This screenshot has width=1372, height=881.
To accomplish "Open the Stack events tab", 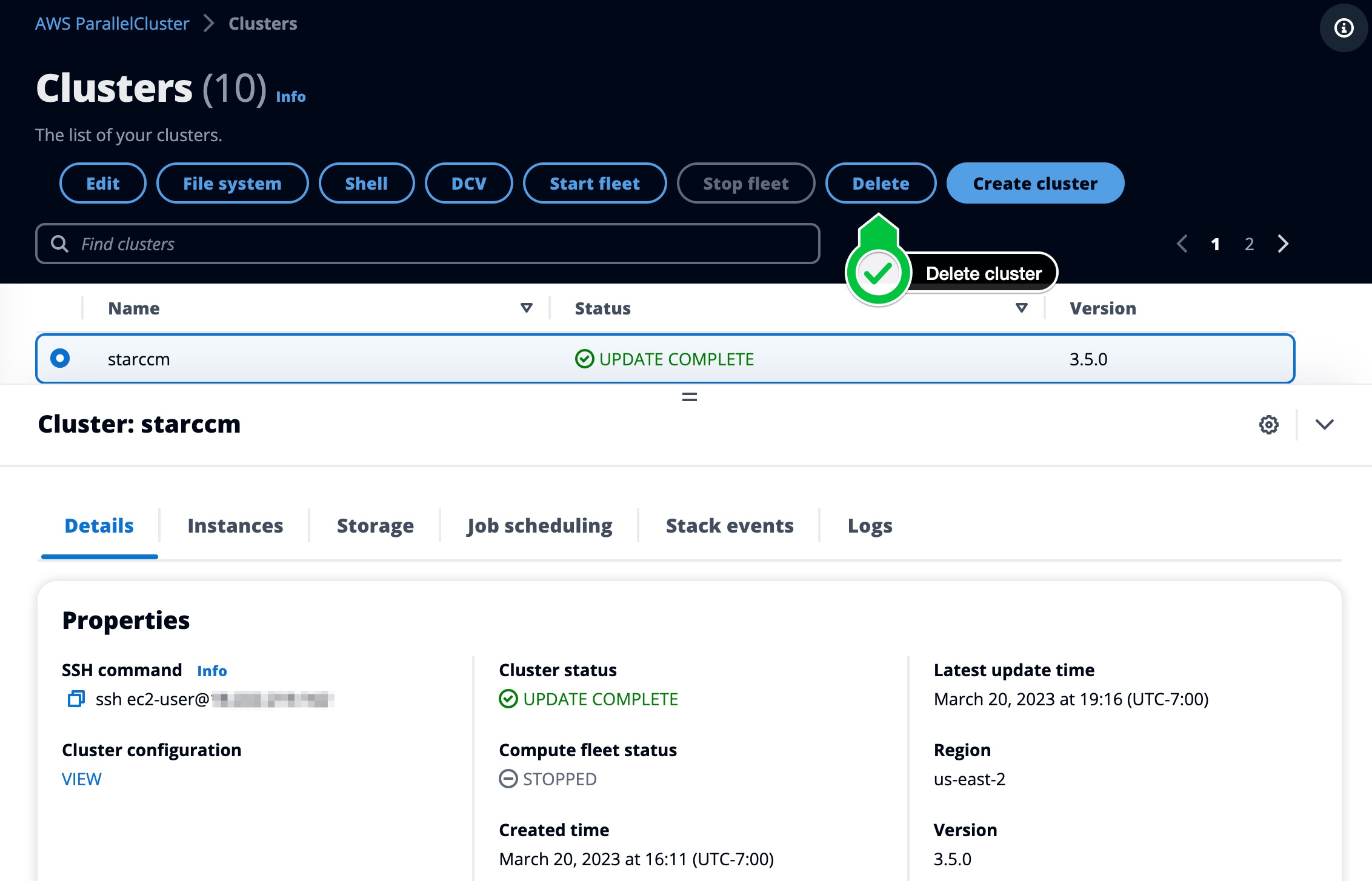I will click(x=730, y=525).
